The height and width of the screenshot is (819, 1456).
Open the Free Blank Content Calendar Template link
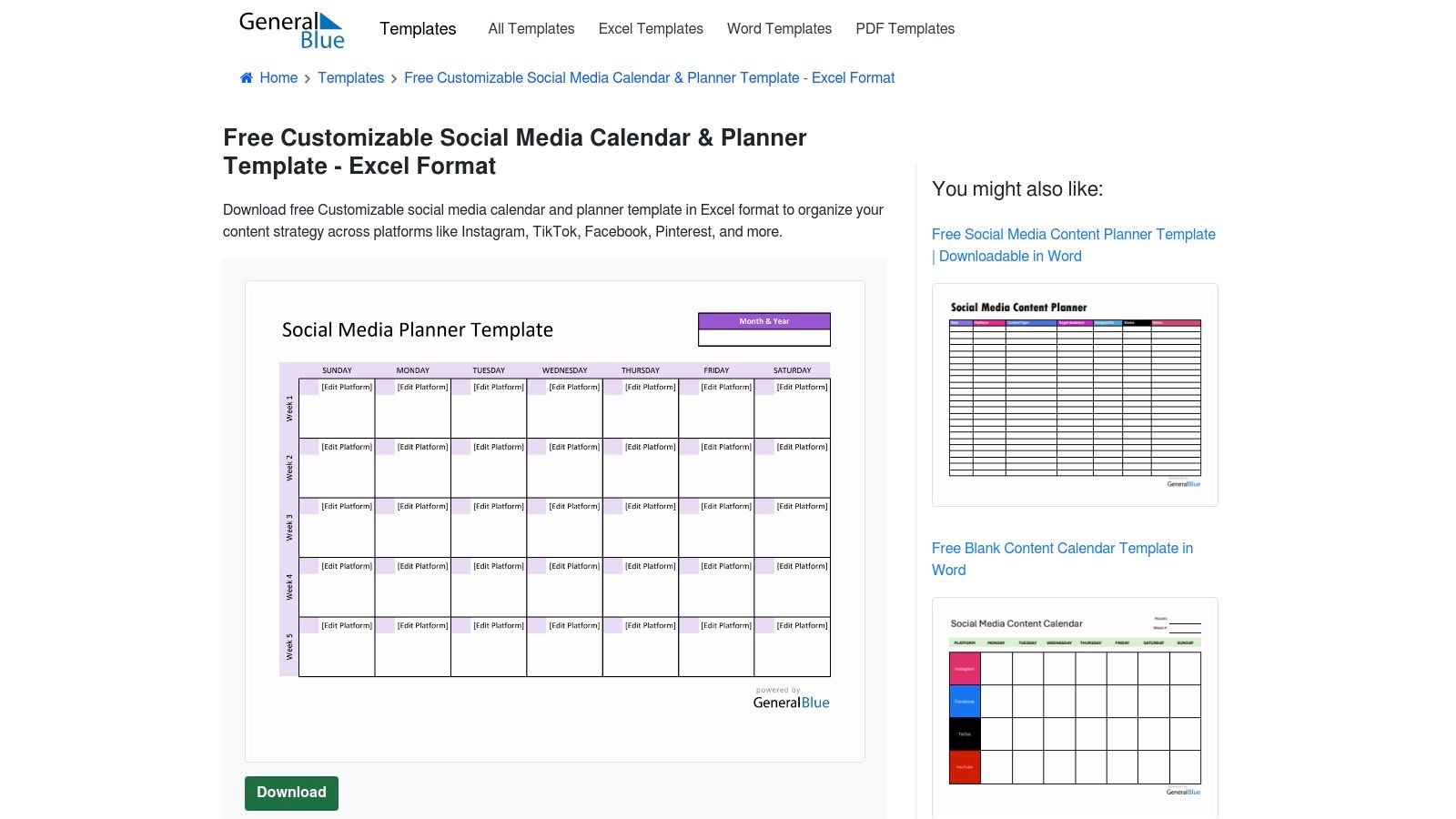[x=1062, y=559]
